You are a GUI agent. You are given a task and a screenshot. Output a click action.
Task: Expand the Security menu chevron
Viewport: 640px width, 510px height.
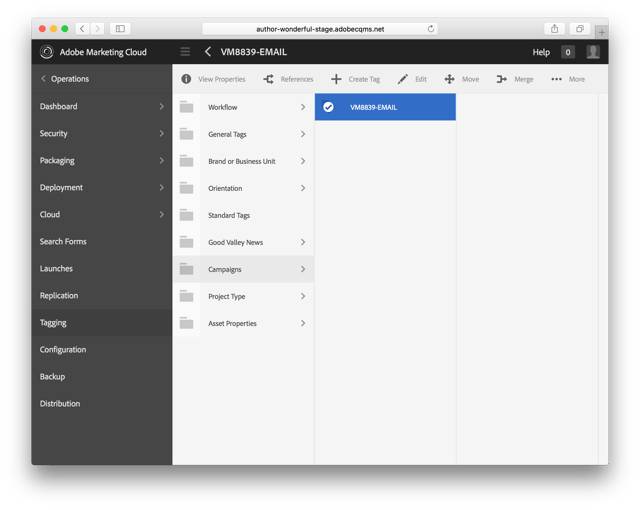[162, 133]
